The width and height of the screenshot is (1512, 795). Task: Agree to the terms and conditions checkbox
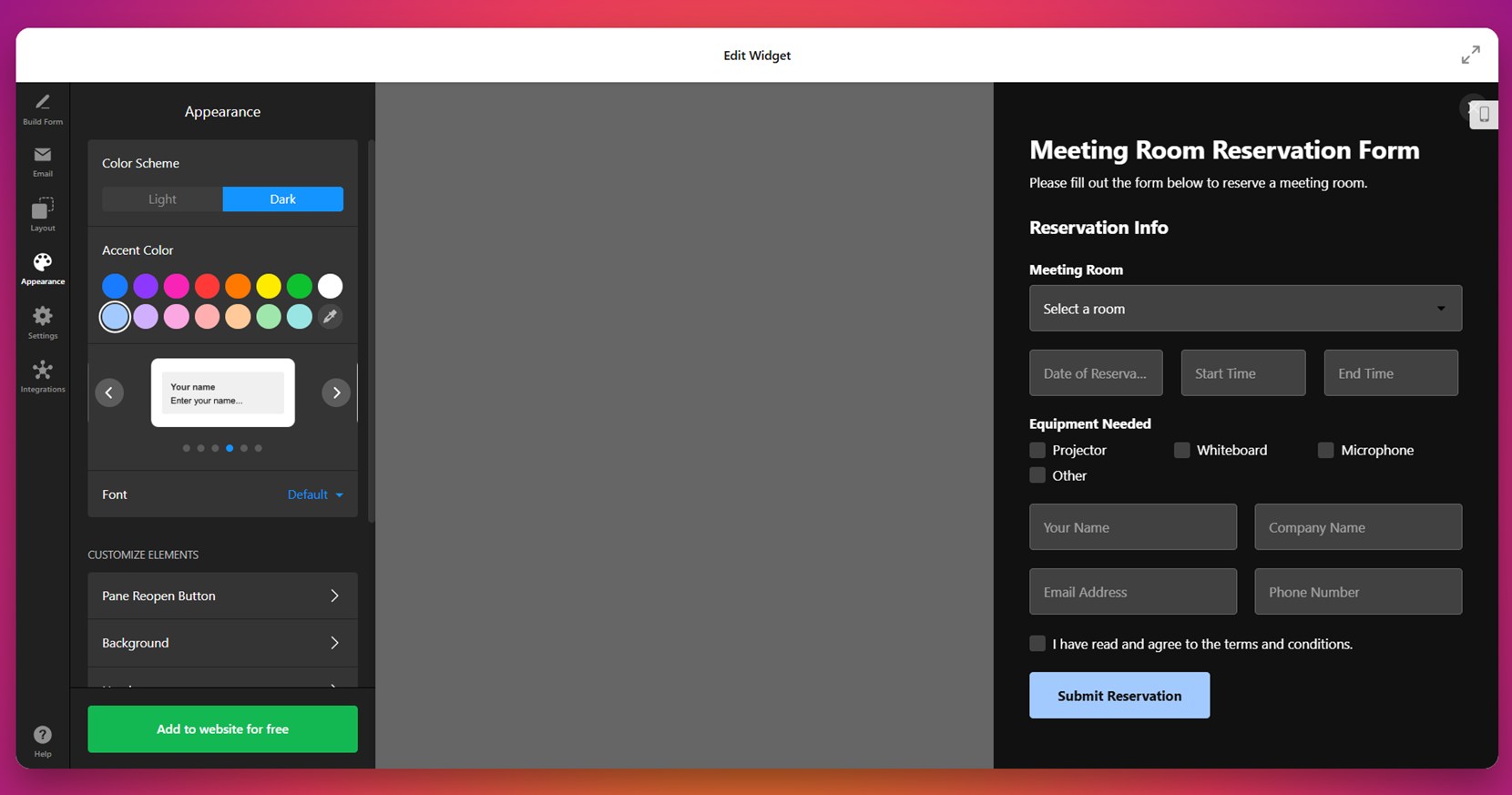(x=1037, y=644)
